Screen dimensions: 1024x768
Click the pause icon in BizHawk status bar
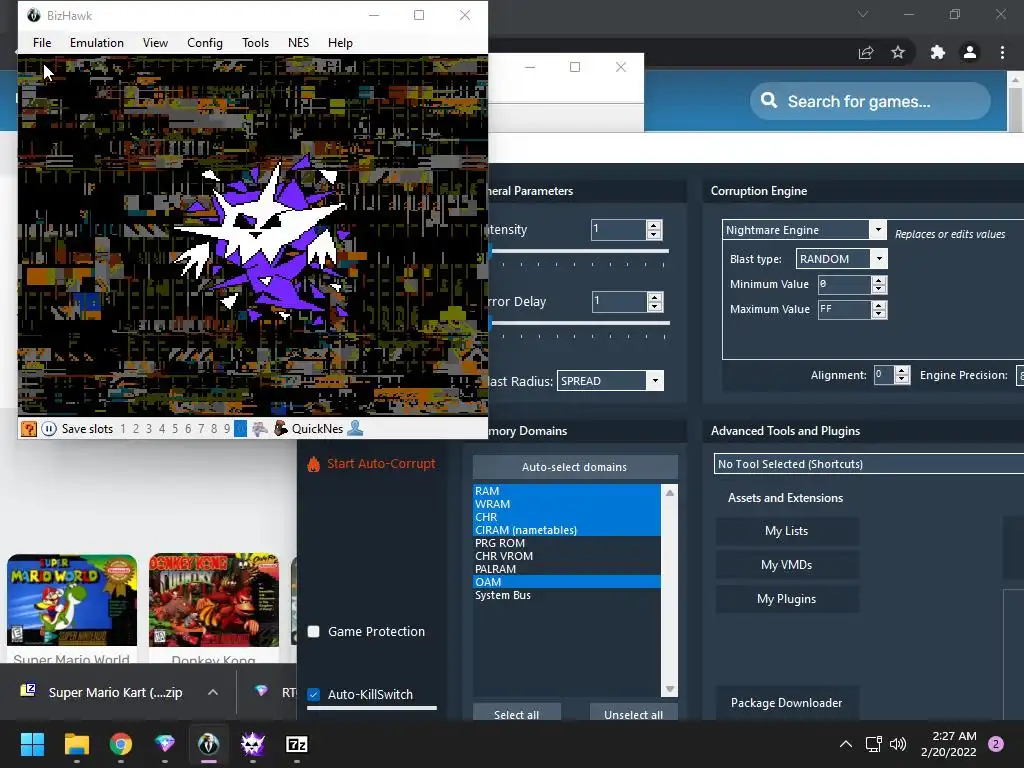[49, 429]
